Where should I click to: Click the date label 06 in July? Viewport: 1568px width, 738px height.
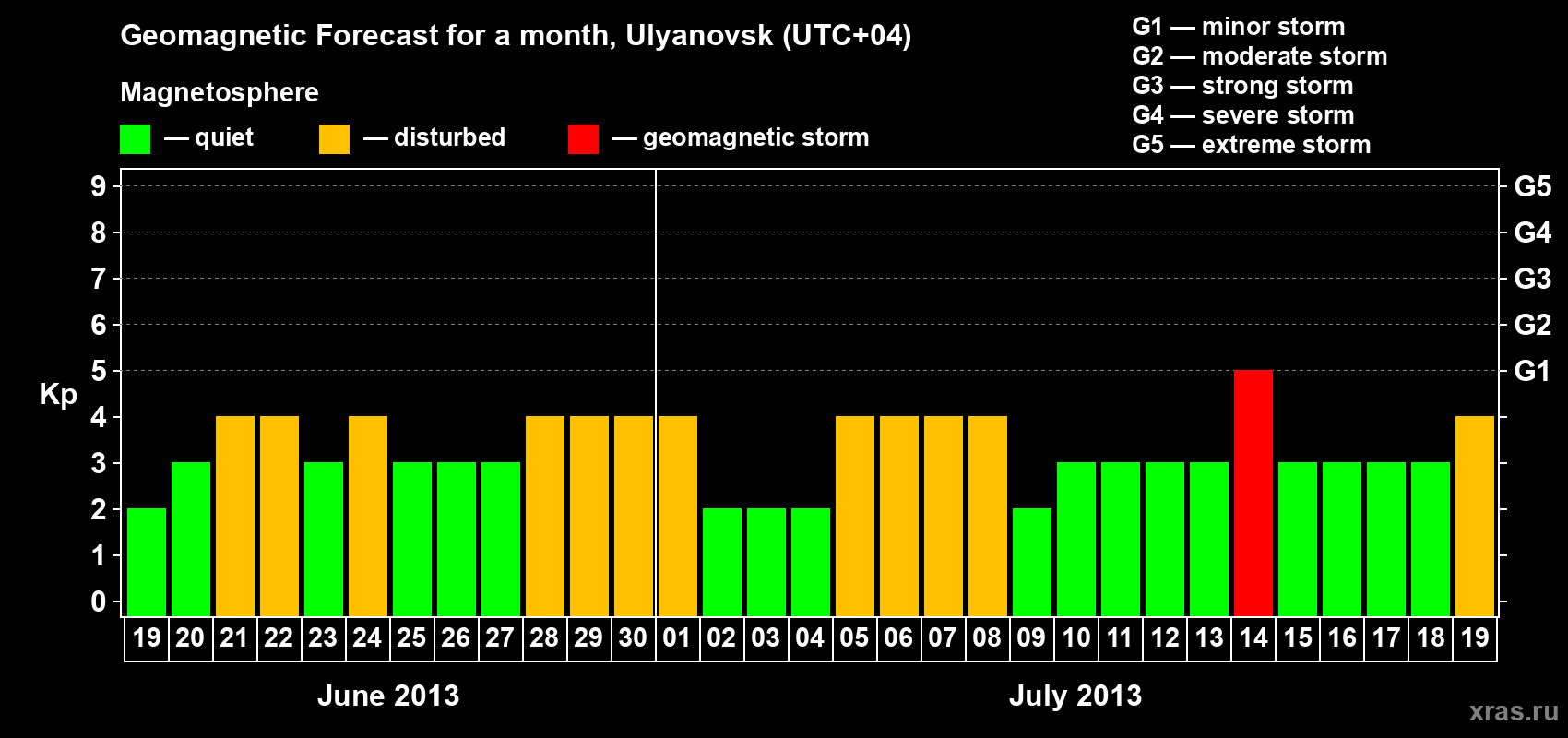pyautogui.click(x=898, y=637)
